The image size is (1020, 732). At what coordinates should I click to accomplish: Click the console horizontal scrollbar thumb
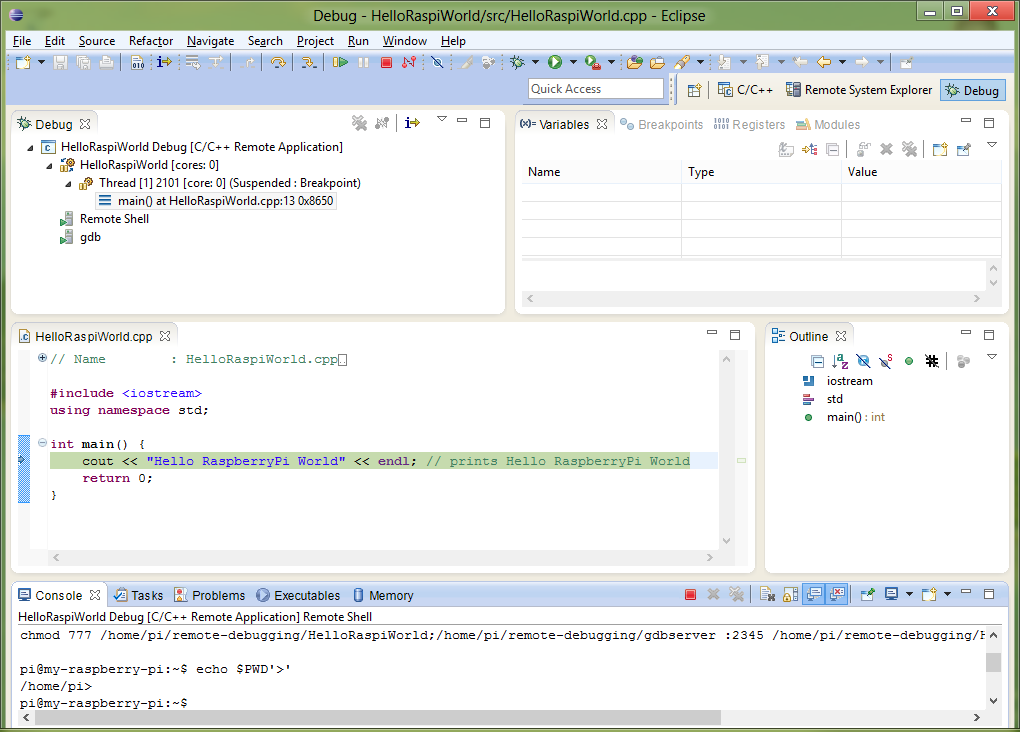click(377, 717)
